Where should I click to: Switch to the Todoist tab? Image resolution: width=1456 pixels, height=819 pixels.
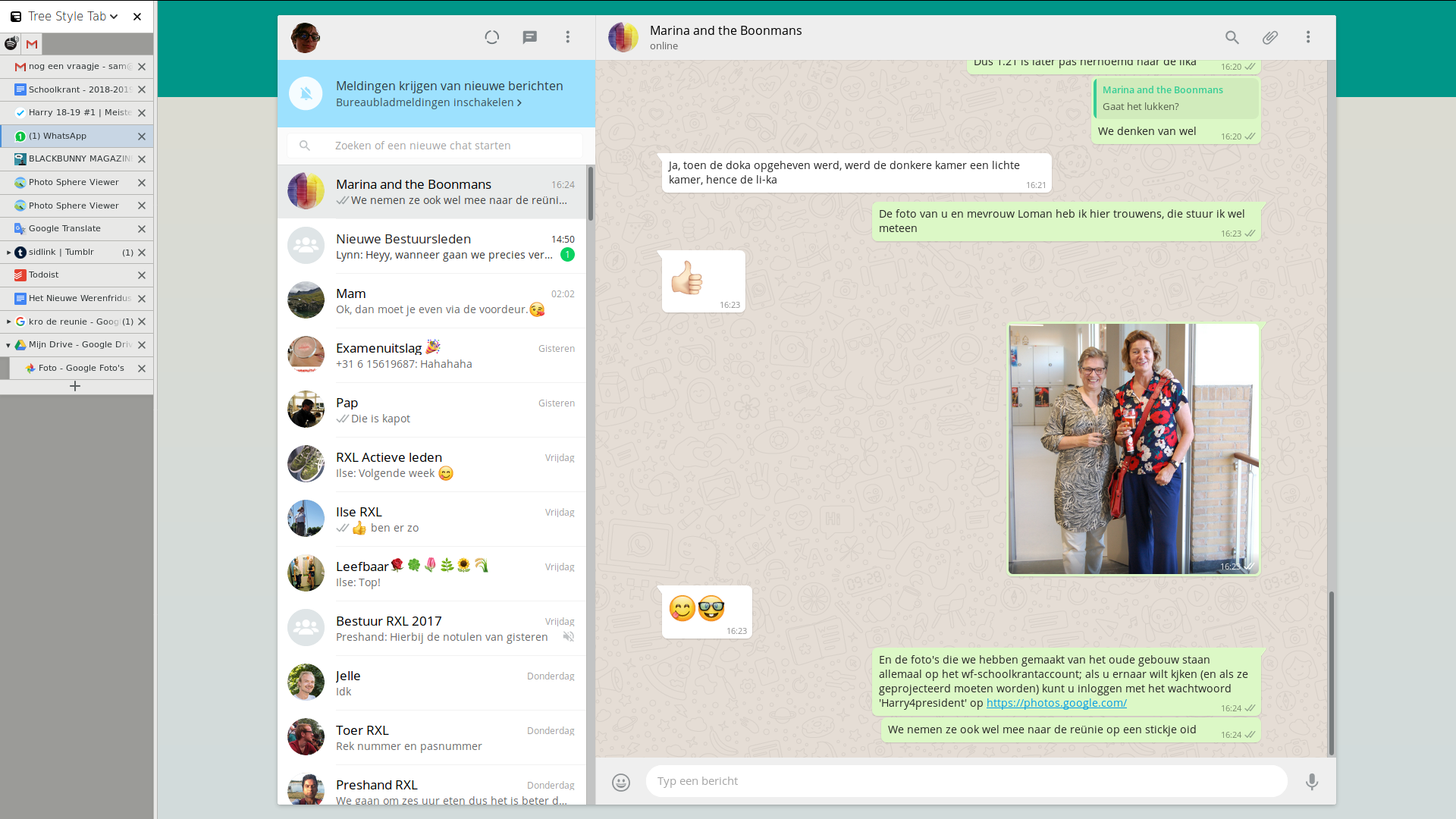point(44,275)
